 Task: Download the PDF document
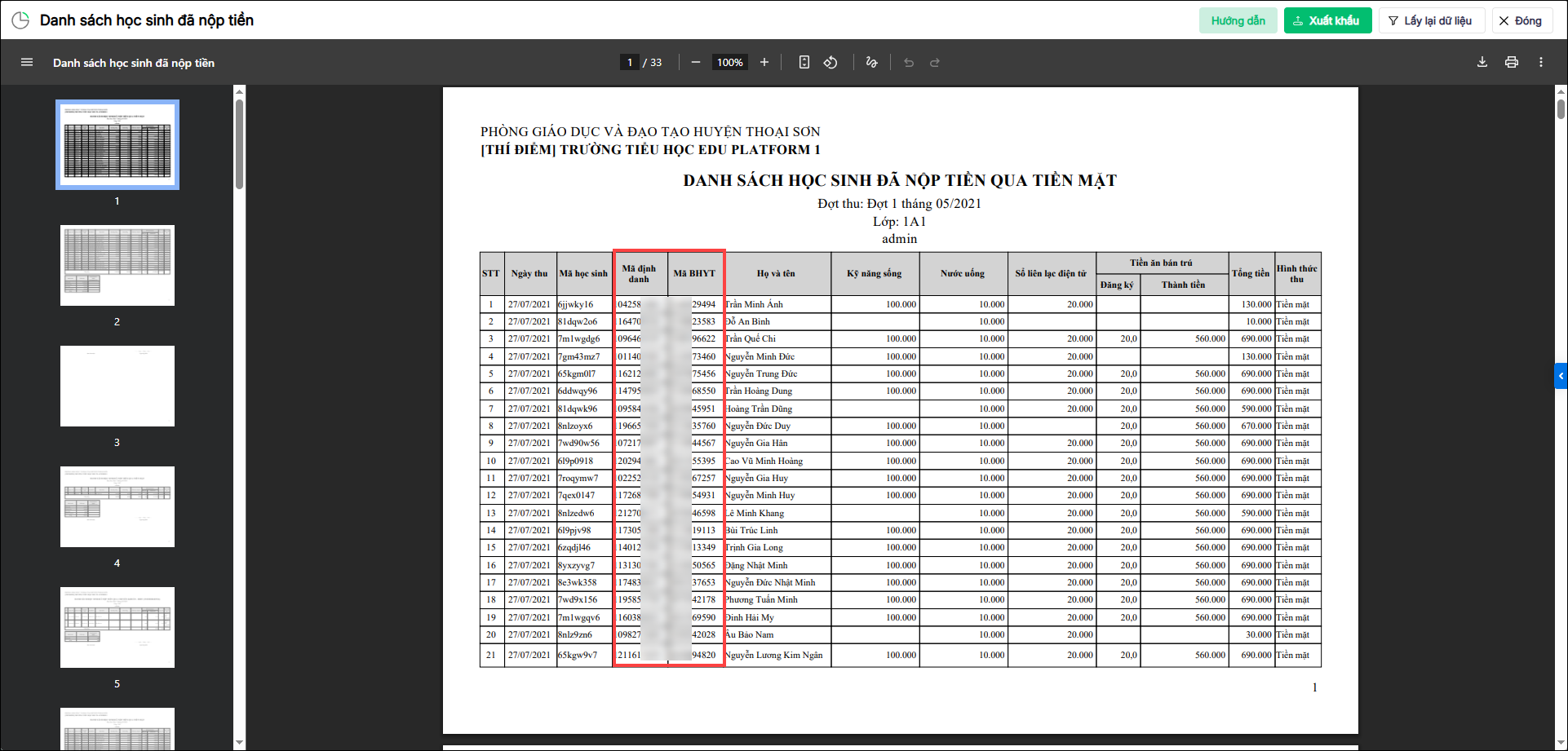click(1482, 63)
